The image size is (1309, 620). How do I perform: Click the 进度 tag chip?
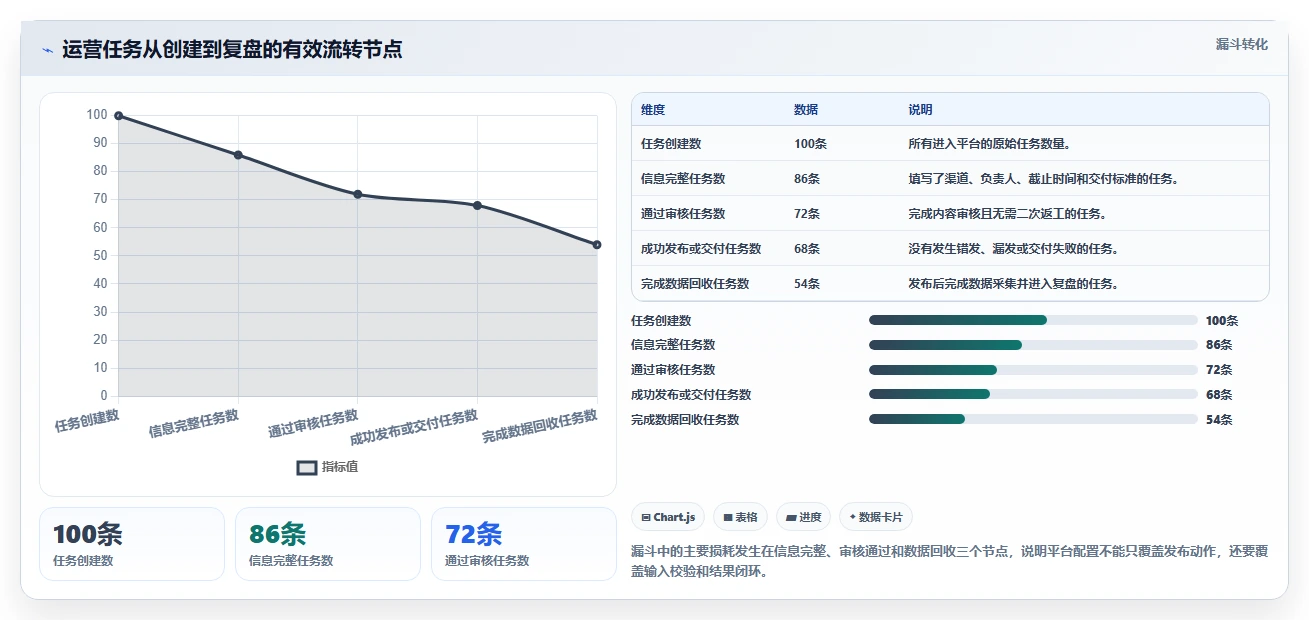[804, 517]
